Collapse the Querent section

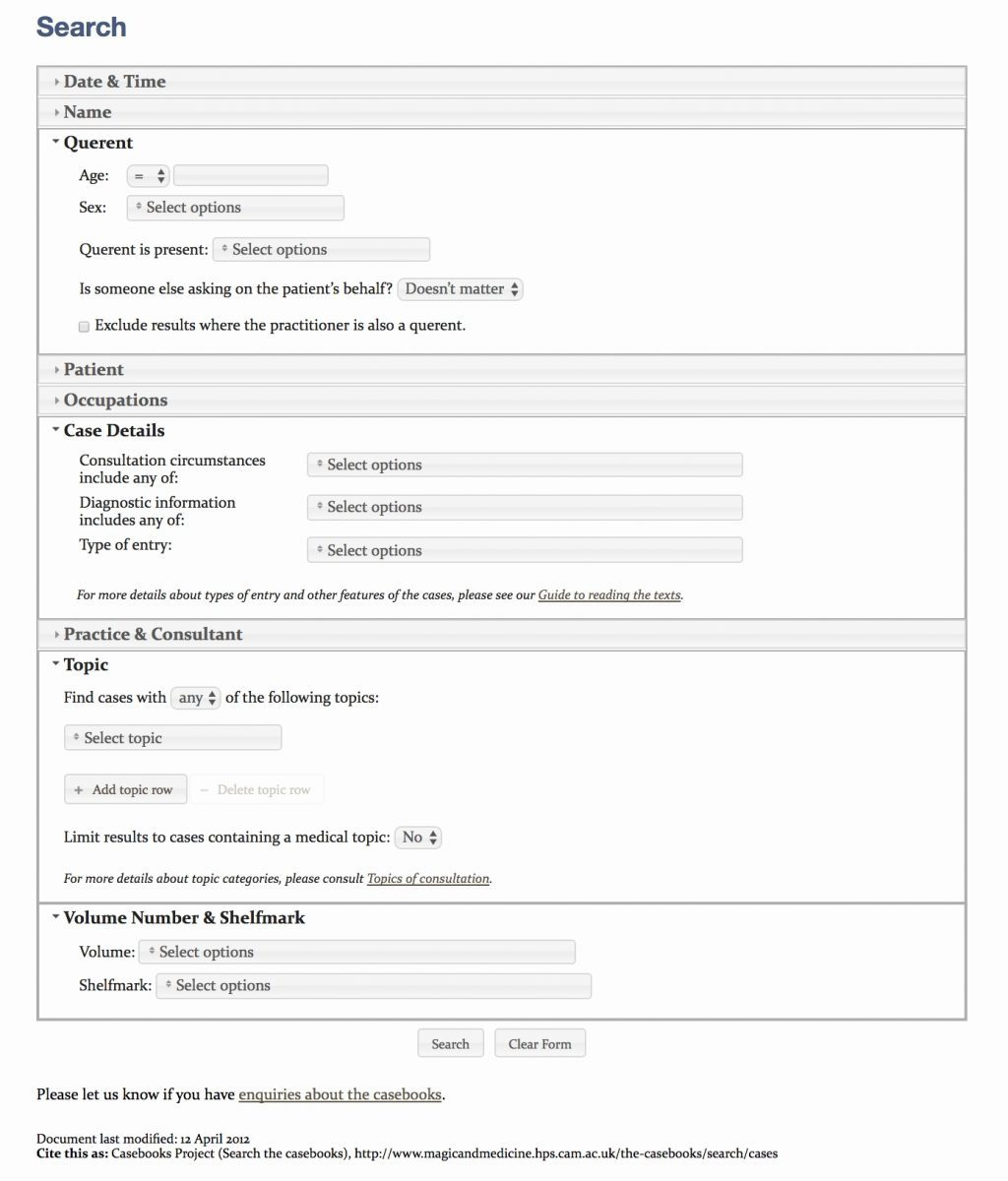pos(97,143)
